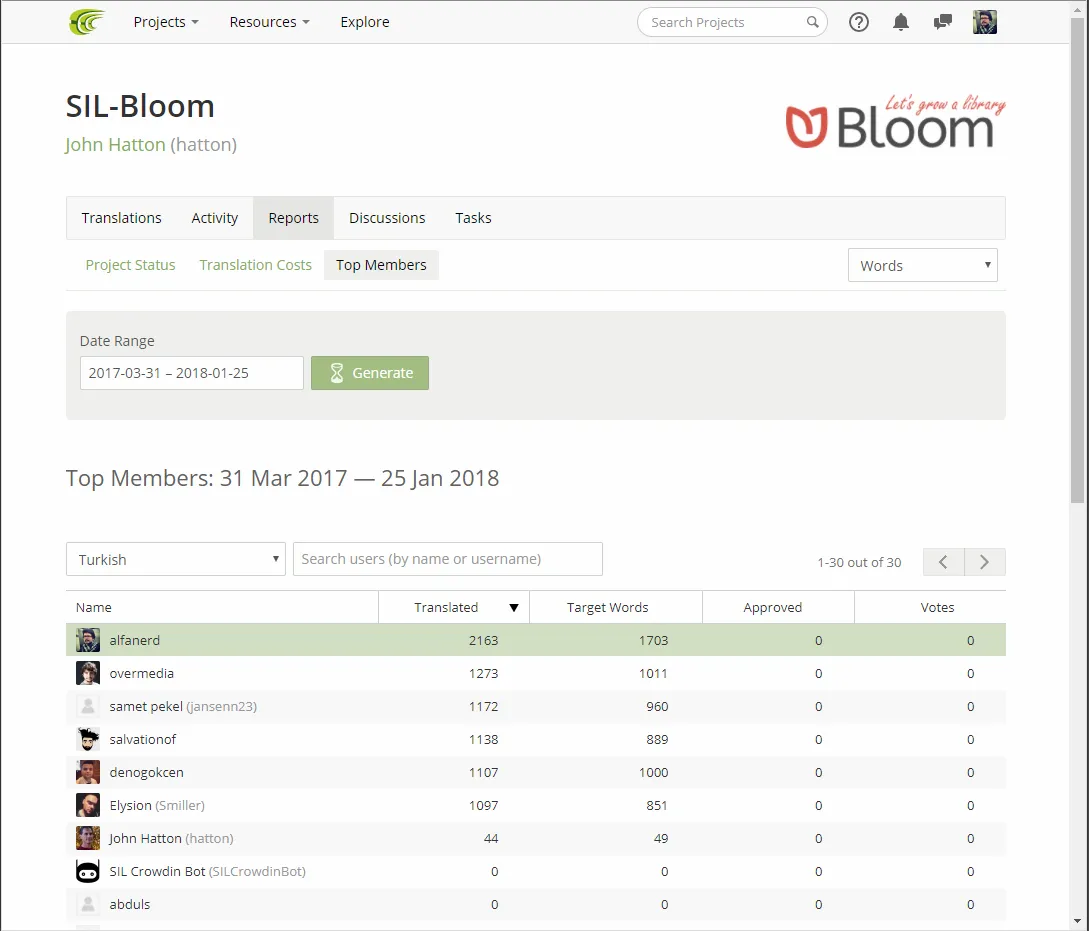Click the Translated sort arrow
The height and width of the screenshot is (931, 1089).
(x=514, y=607)
